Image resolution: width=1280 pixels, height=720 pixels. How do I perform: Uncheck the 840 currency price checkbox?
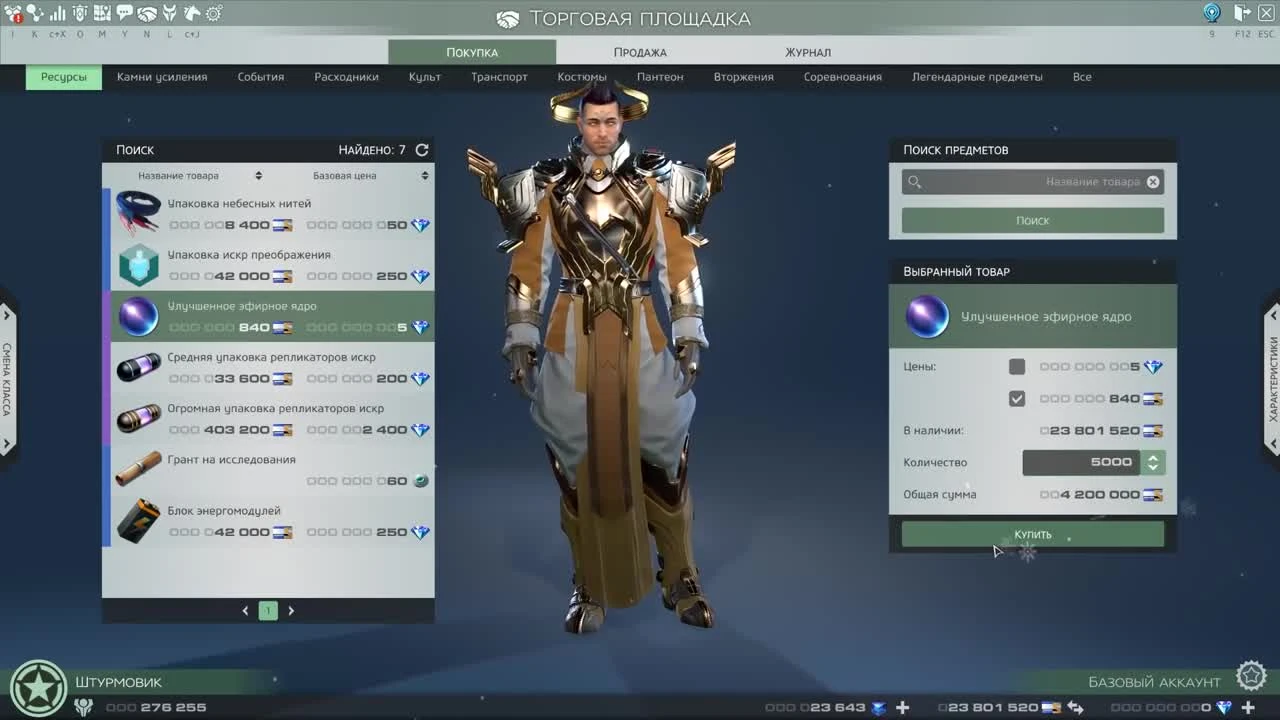(x=1017, y=398)
